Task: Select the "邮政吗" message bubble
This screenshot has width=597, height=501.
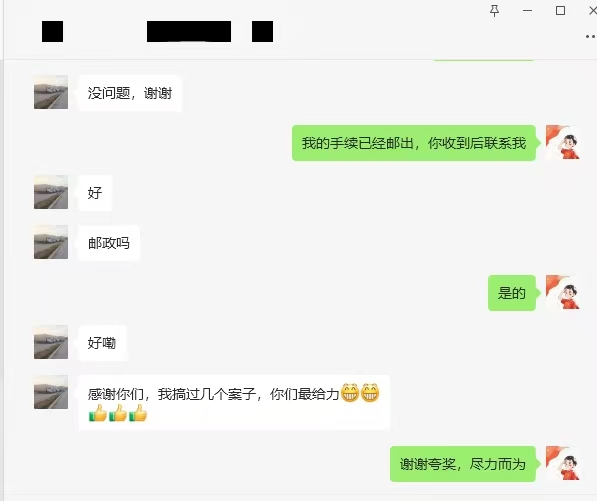Action: 109,243
